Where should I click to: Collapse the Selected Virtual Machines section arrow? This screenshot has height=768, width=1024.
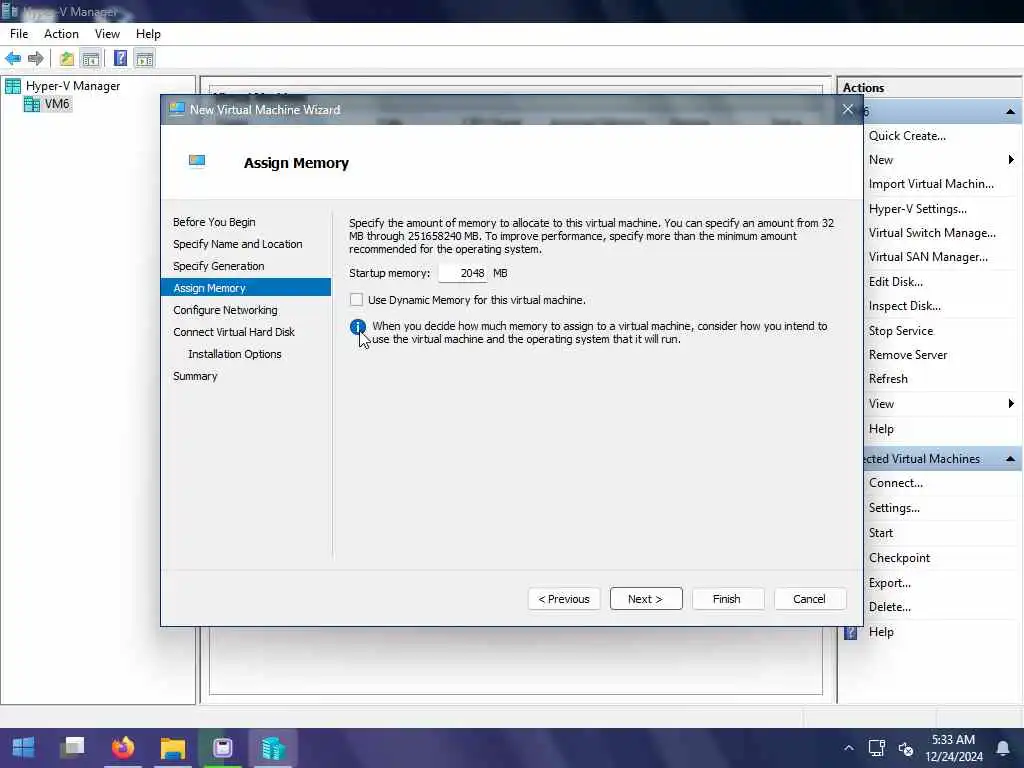click(x=1010, y=459)
